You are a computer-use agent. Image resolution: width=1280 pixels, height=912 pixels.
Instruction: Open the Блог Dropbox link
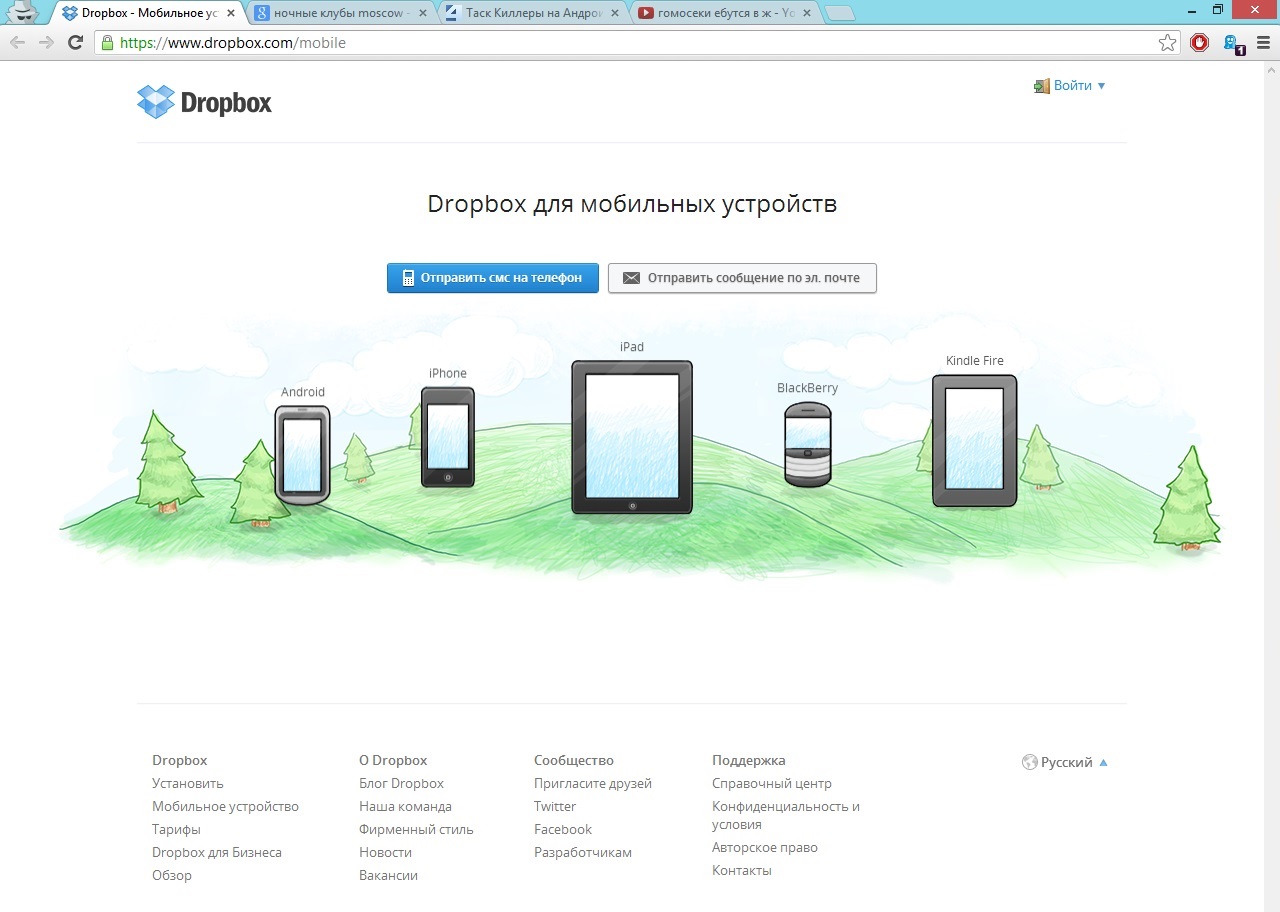[401, 783]
